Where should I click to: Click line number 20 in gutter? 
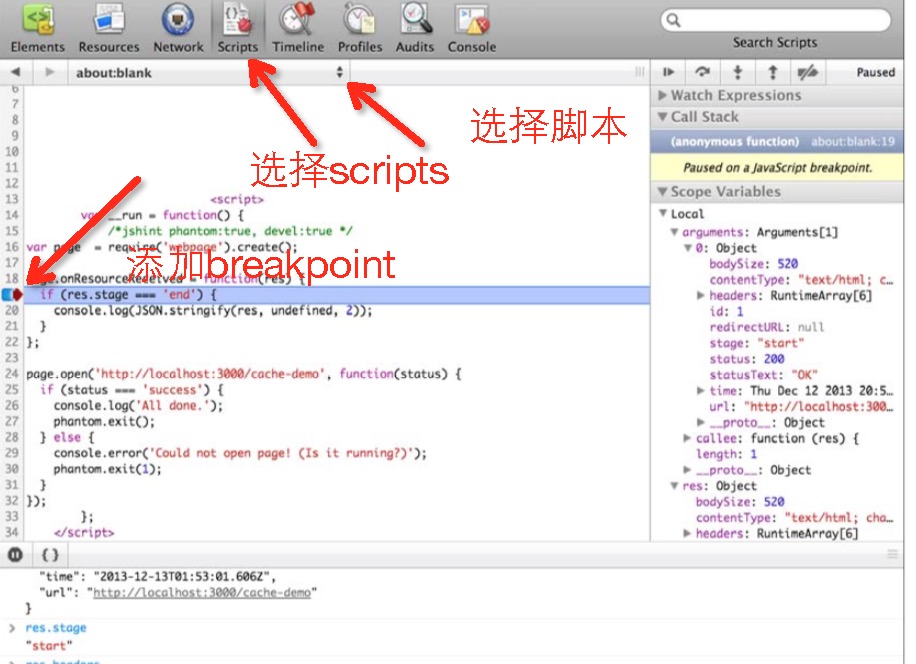point(12,310)
